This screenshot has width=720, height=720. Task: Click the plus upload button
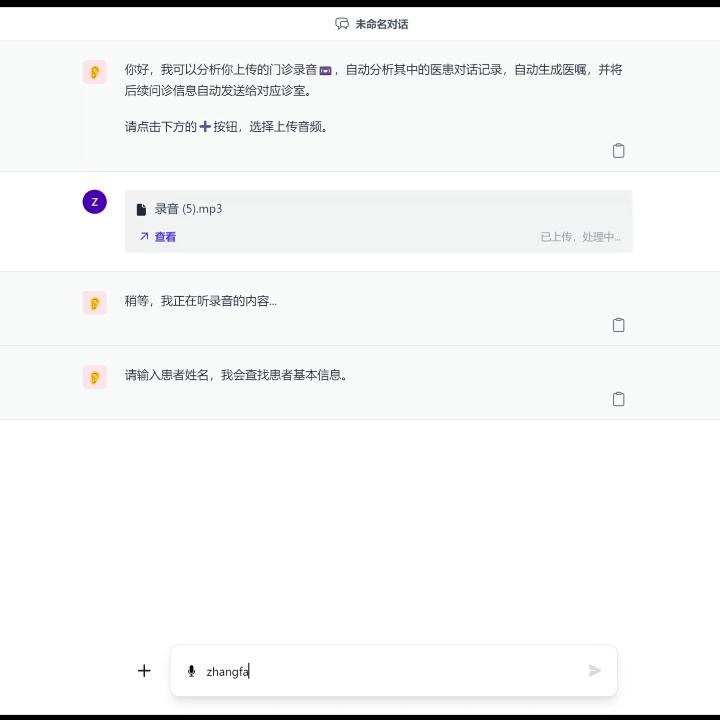pos(144,671)
